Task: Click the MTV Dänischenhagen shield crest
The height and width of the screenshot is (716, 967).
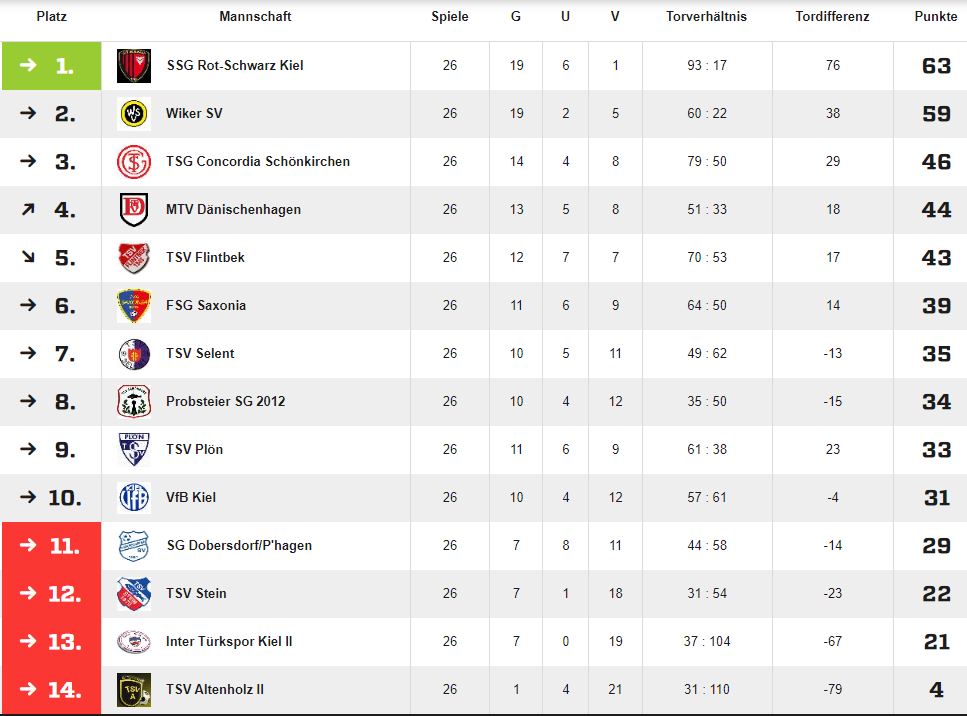Action: click(134, 210)
